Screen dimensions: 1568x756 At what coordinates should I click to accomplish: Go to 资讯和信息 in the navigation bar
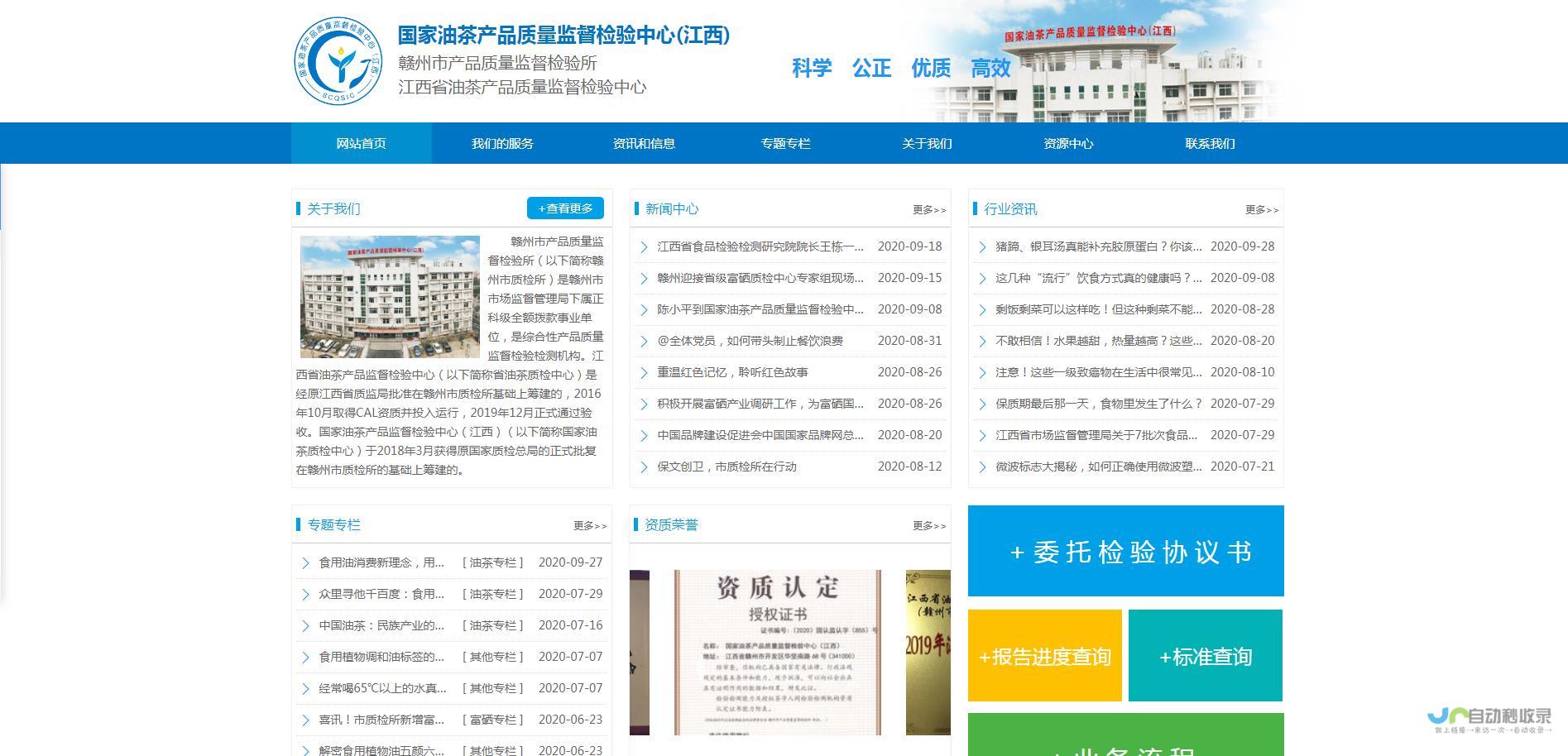click(644, 143)
